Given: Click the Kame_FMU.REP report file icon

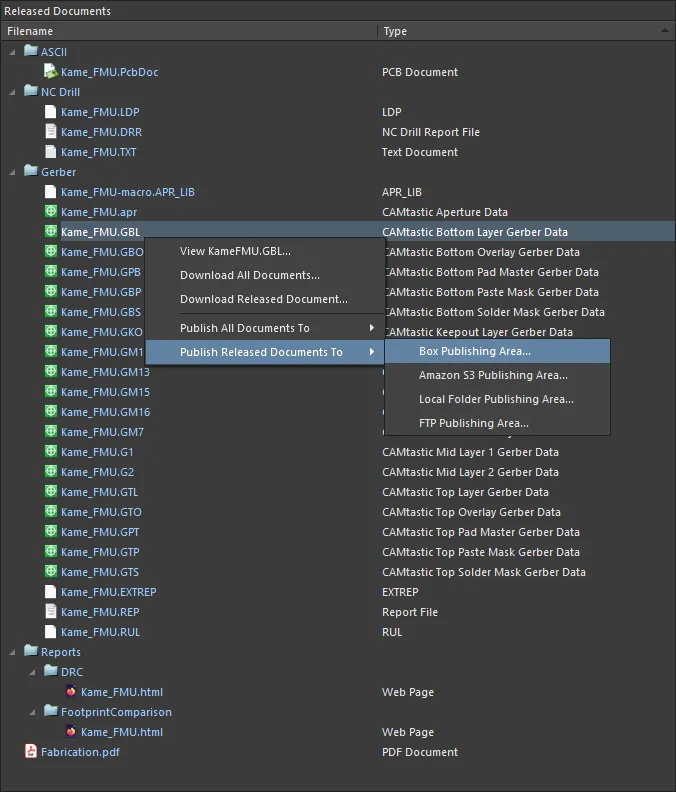Looking at the screenshot, I should pos(50,612).
